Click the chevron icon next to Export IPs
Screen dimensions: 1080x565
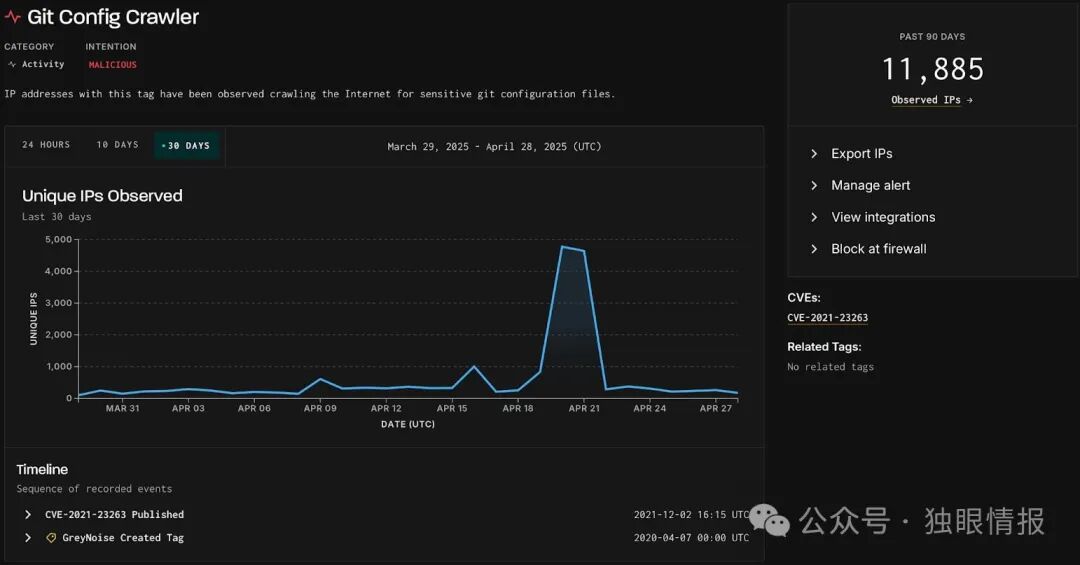[814, 154]
